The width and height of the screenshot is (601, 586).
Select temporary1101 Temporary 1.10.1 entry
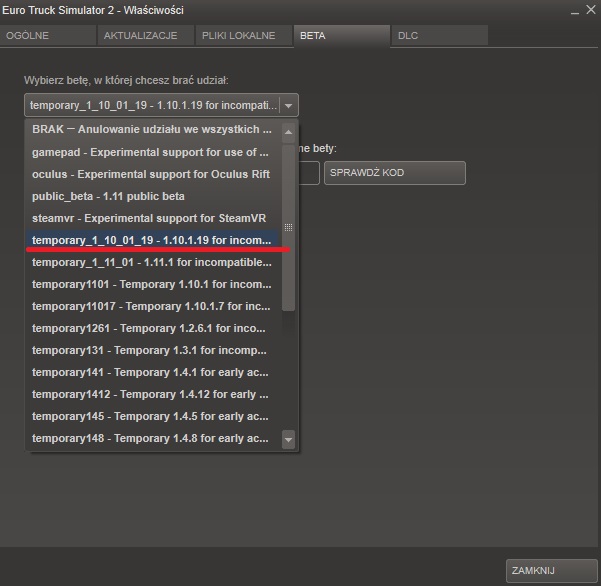(153, 284)
